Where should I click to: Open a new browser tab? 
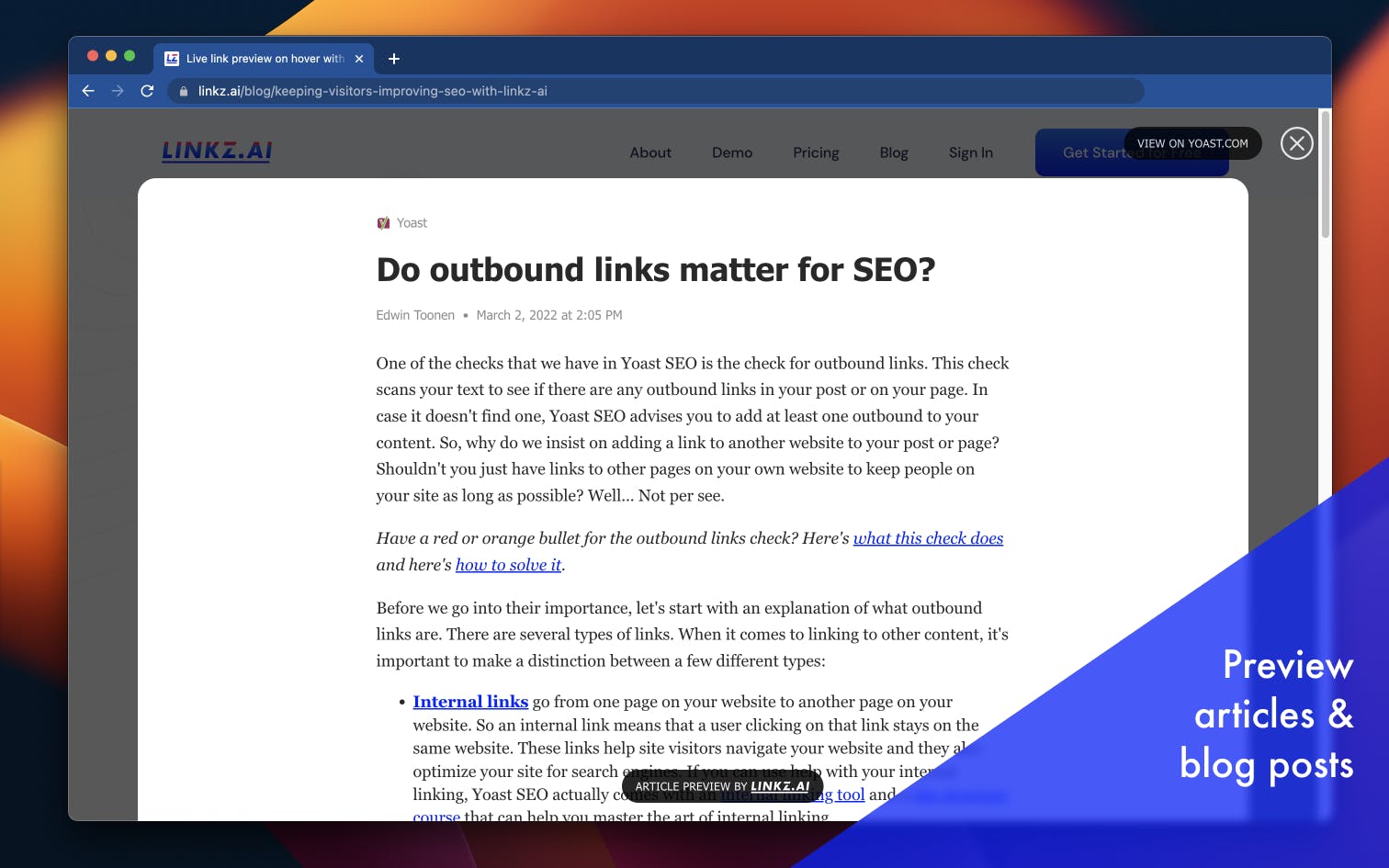(x=394, y=59)
